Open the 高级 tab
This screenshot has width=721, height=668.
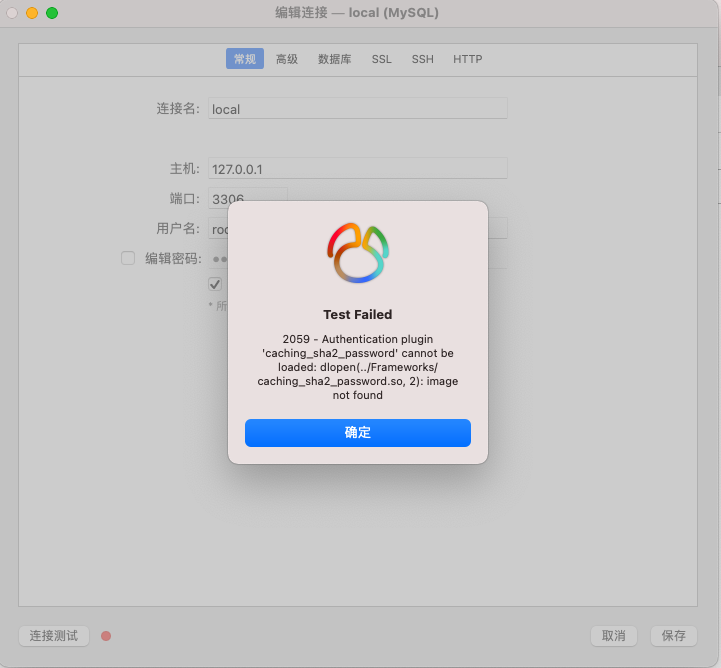[x=287, y=59]
